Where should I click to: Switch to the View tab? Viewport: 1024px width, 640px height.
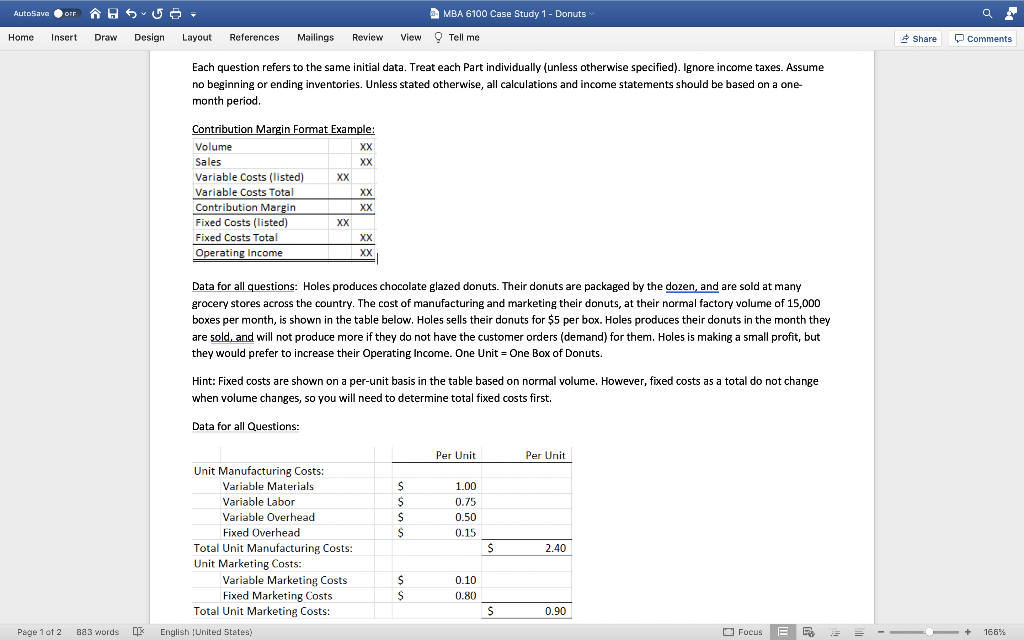click(x=411, y=38)
